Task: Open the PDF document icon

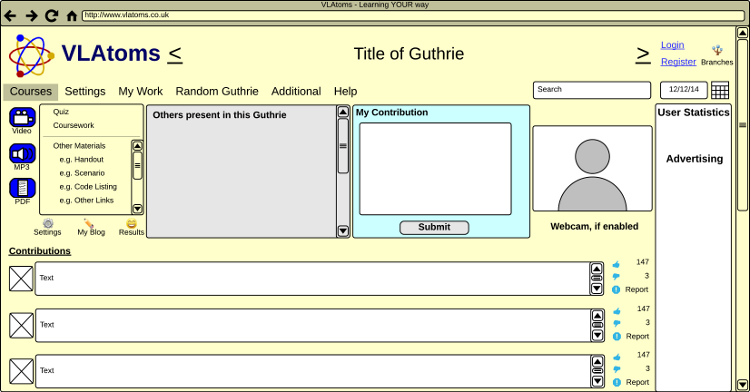Action: point(22,188)
